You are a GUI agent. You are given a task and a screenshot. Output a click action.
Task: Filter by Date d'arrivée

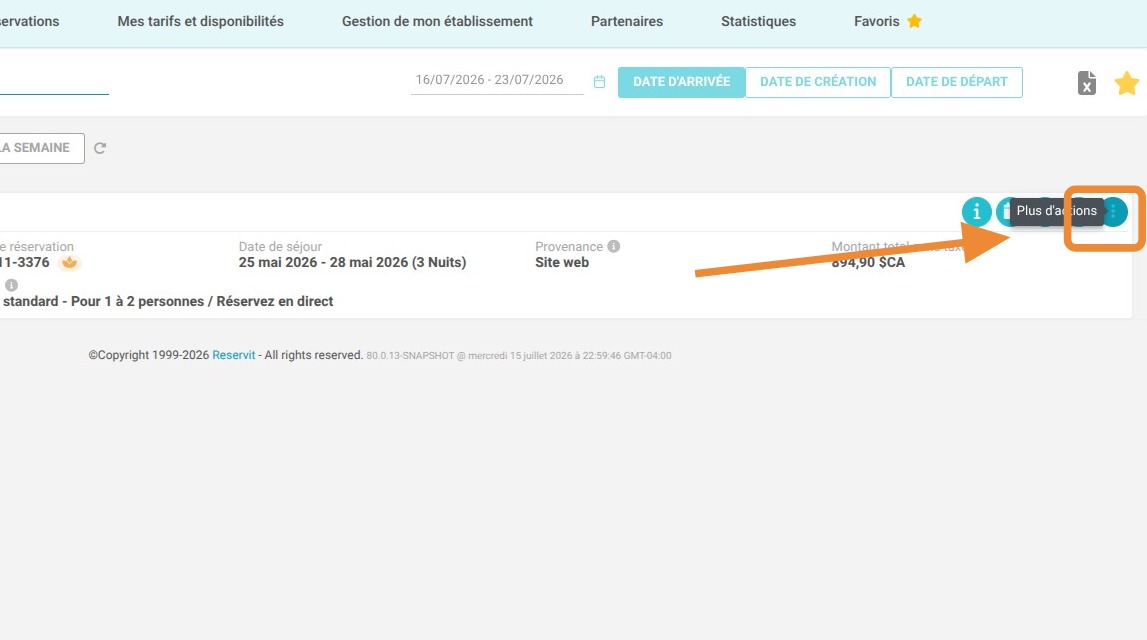click(682, 82)
